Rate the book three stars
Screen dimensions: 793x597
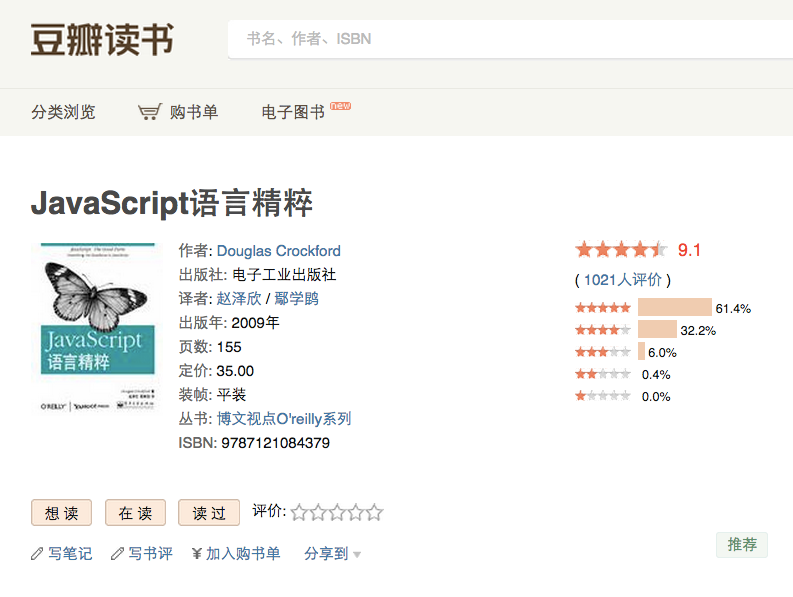coord(337,513)
